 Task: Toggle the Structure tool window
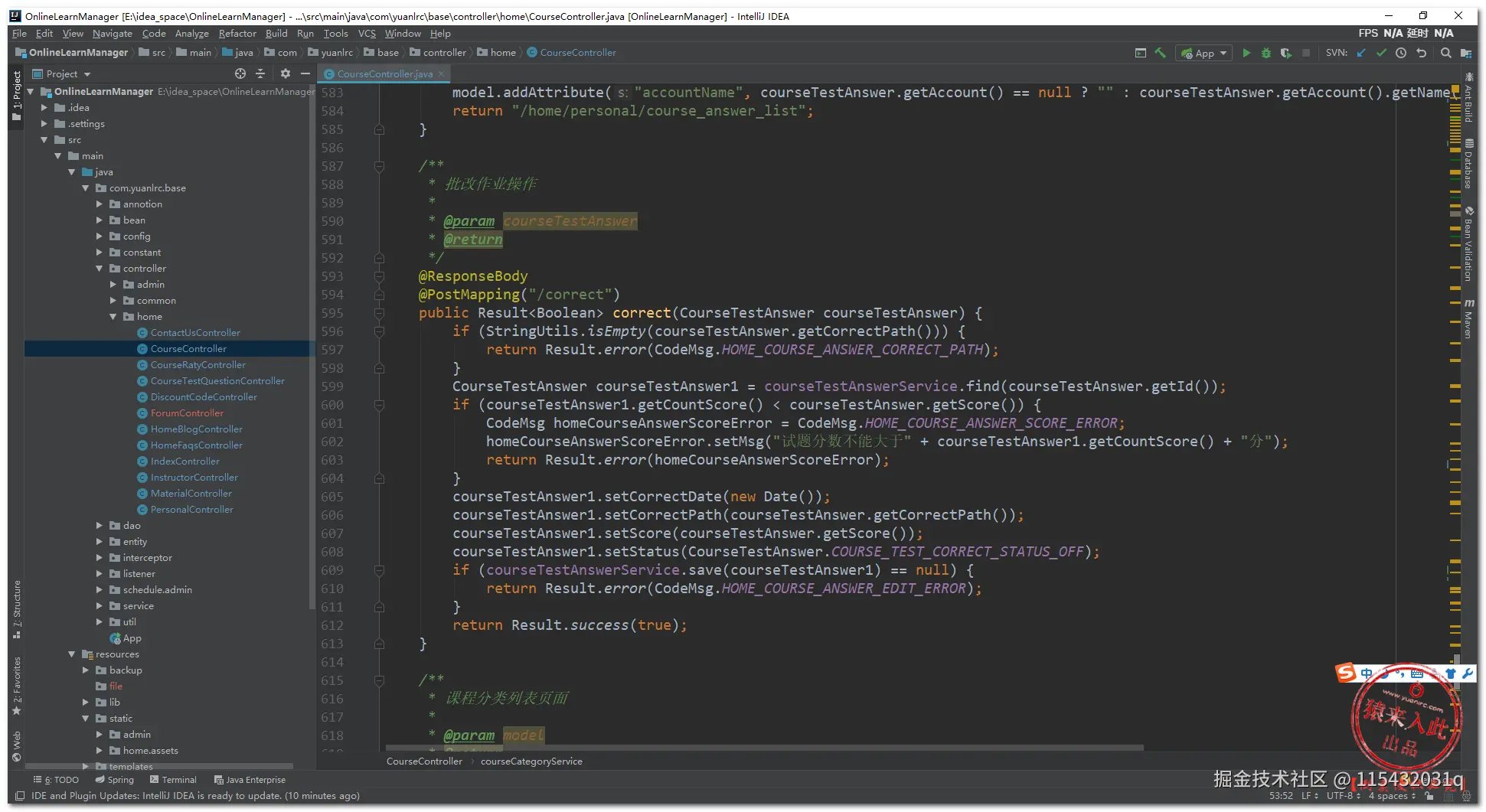pos(17,608)
